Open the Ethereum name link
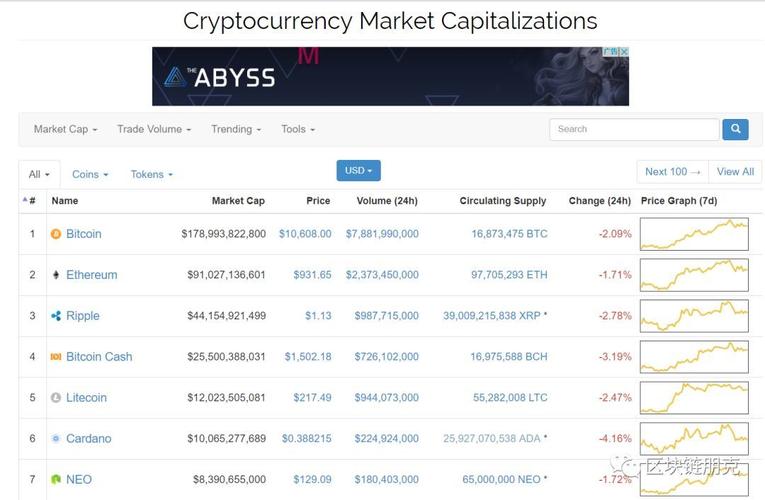This screenshot has height=500, width=765. point(91,275)
